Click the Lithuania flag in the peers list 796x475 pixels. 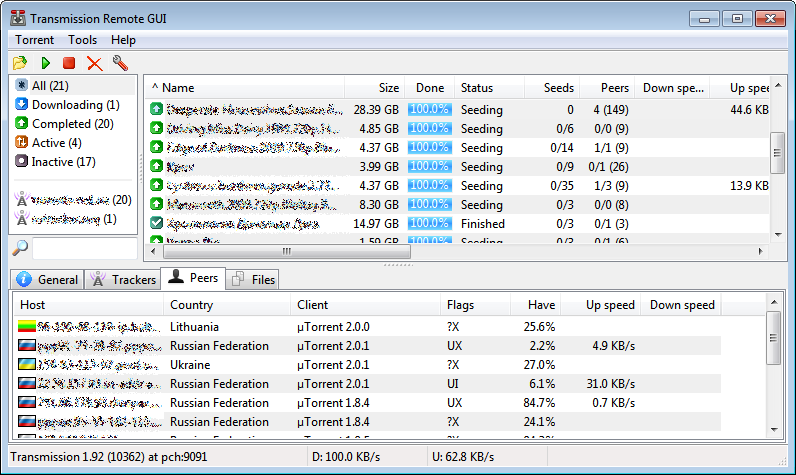pos(27,327)
